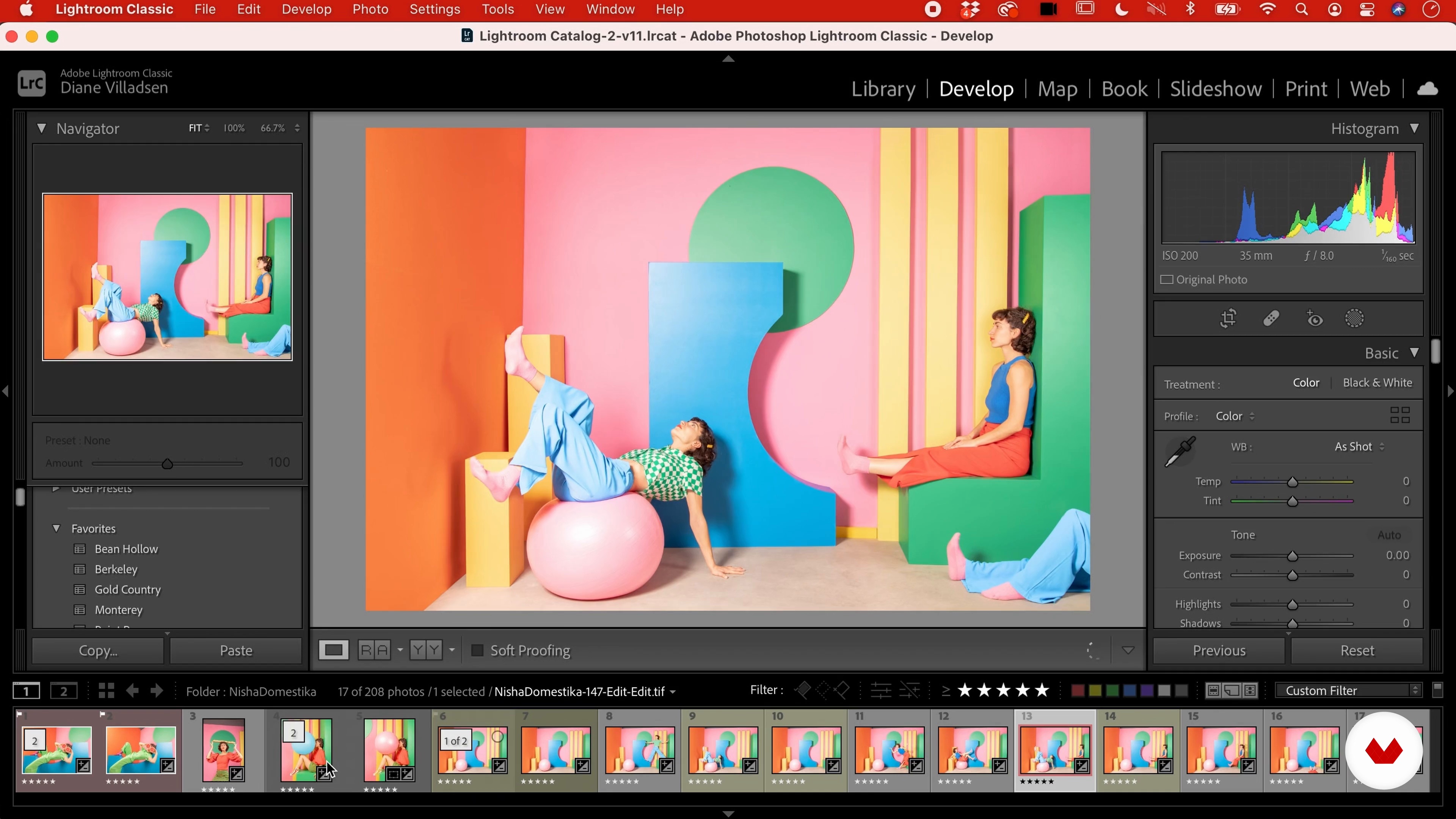The width and height of the screenshot is (1456, 819).
Task: Open the Masking tool
Action: pyautogui.click(x=1354, y=319)
